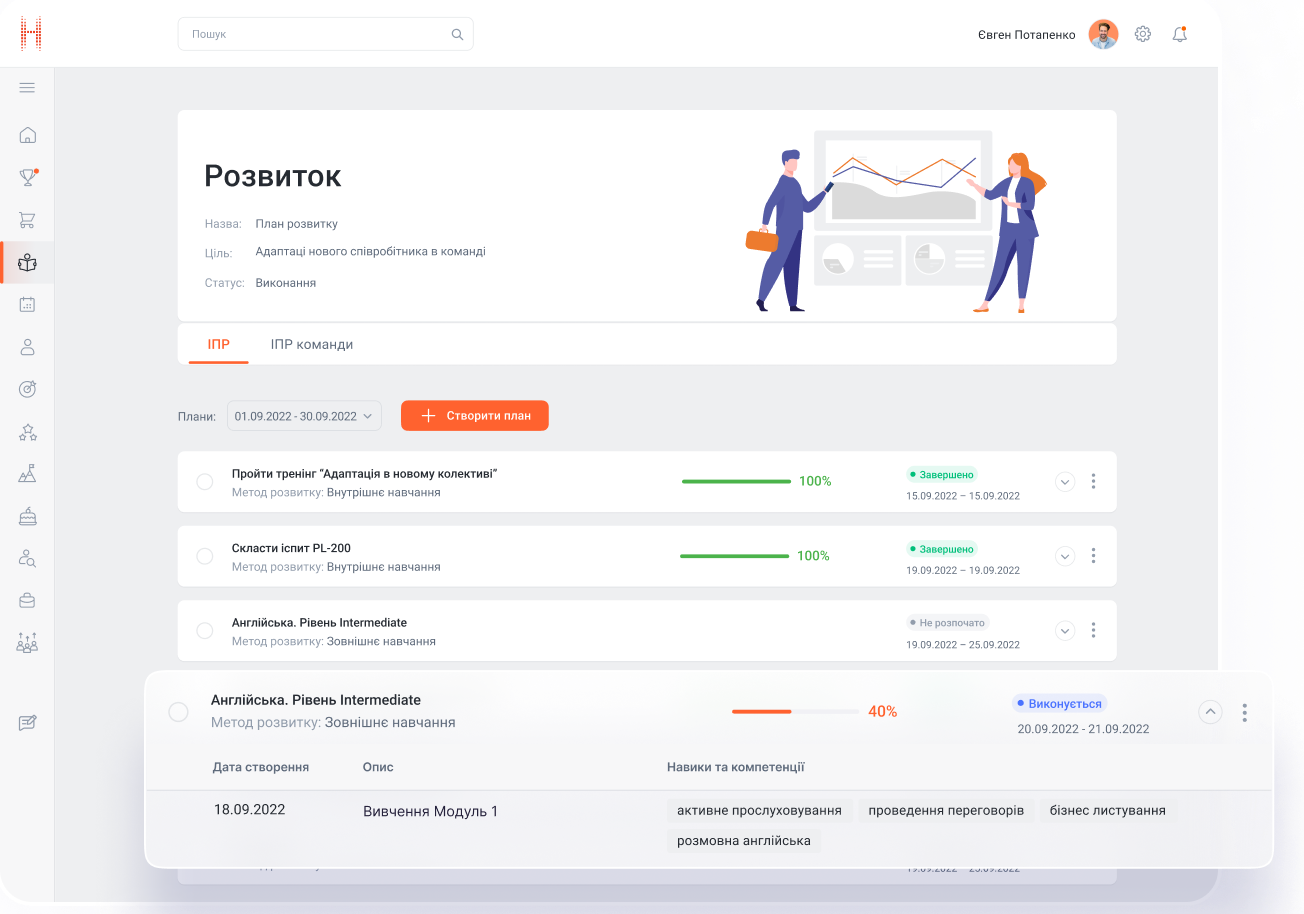The width and height of the screenshot is (1304, 914).
Task: Expand the "Скласти іспит PL-200" row
Action: coord(1065,556)
